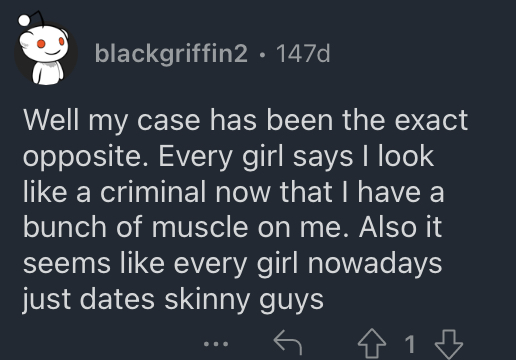
Task: Click the word "muscle" in the comment body
Action: tap(200, 227)
